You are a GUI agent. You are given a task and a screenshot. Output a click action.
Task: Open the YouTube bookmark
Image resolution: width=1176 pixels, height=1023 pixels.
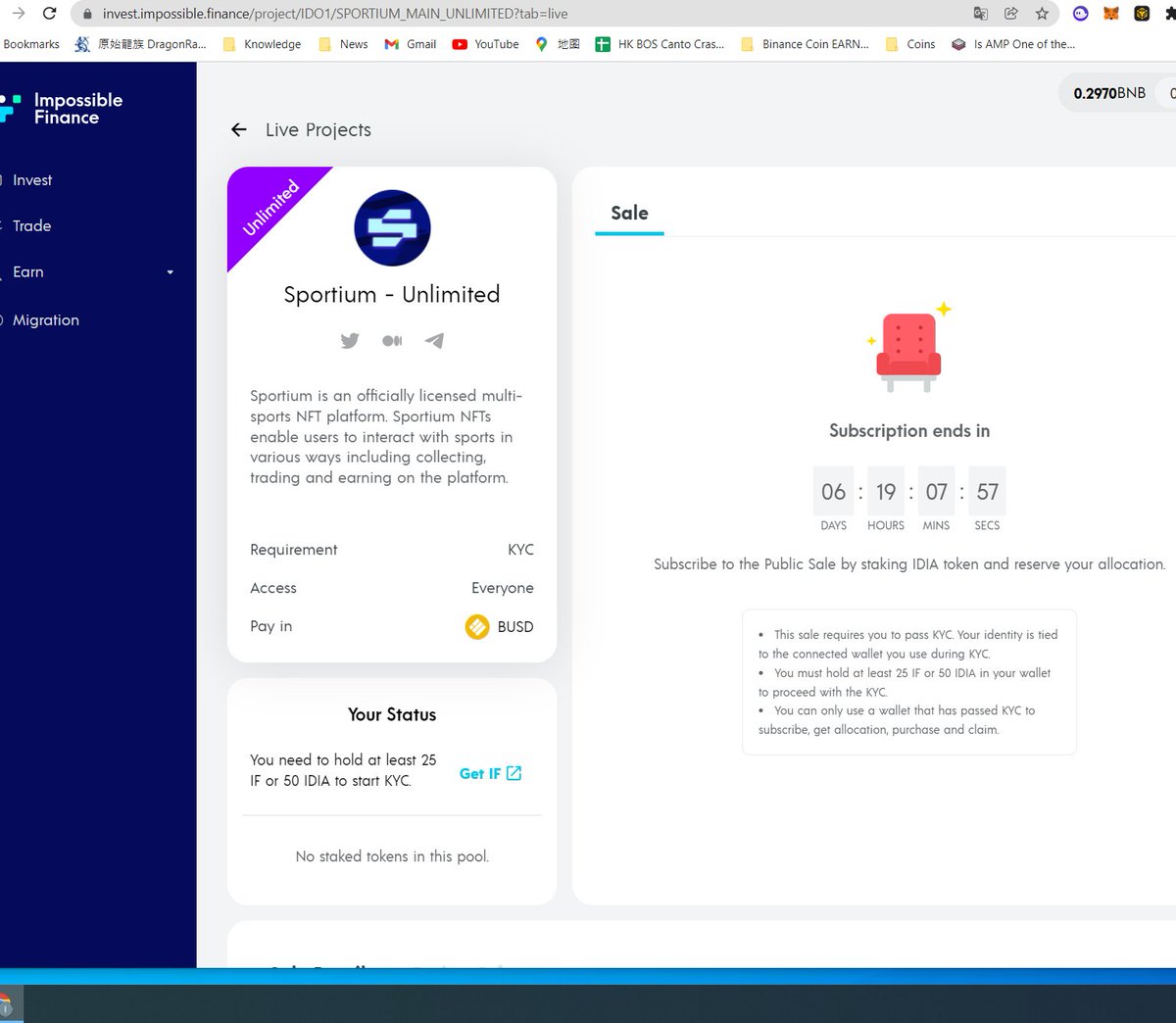[x=486, y=44]
